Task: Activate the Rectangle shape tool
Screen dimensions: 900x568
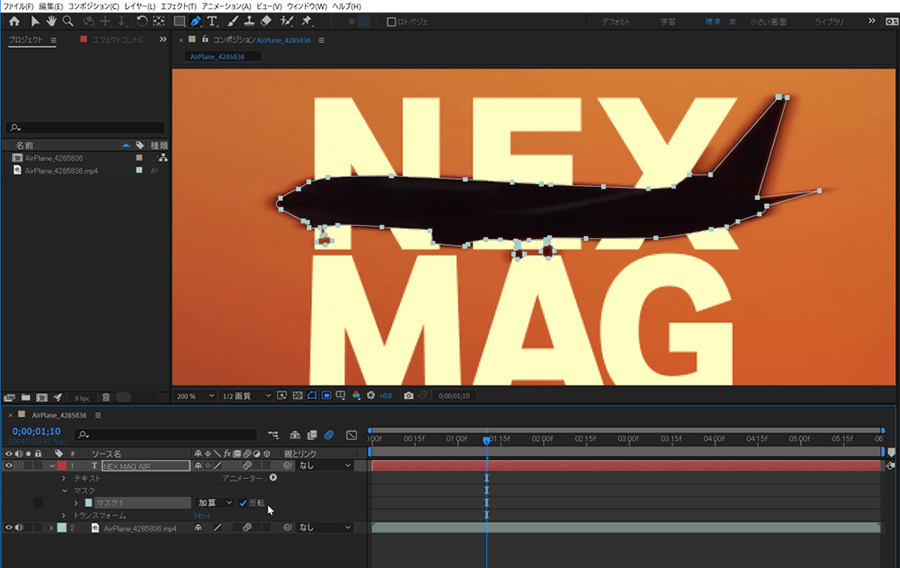Action: [x=178, y=21]
